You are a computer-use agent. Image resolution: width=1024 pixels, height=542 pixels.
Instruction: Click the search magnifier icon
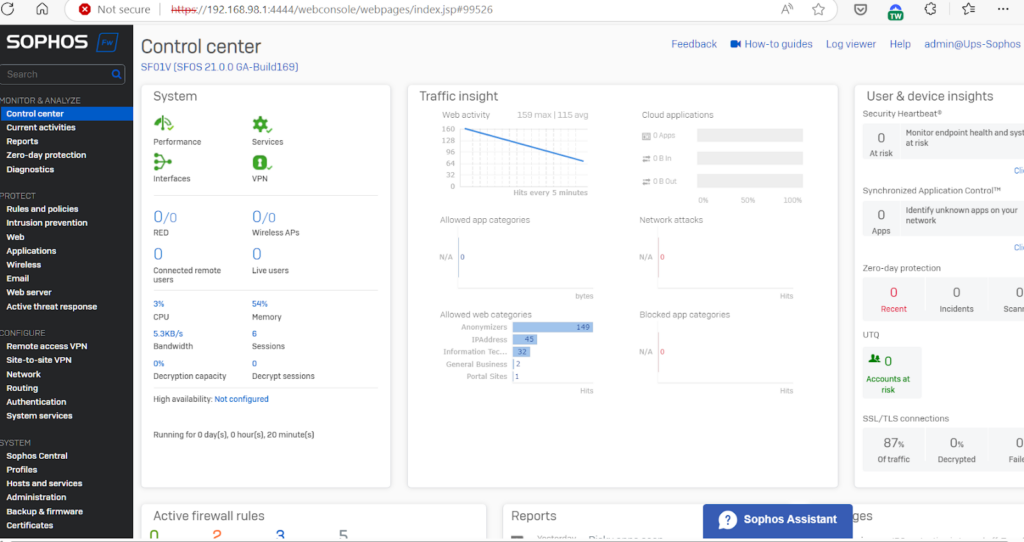(116, 74)
